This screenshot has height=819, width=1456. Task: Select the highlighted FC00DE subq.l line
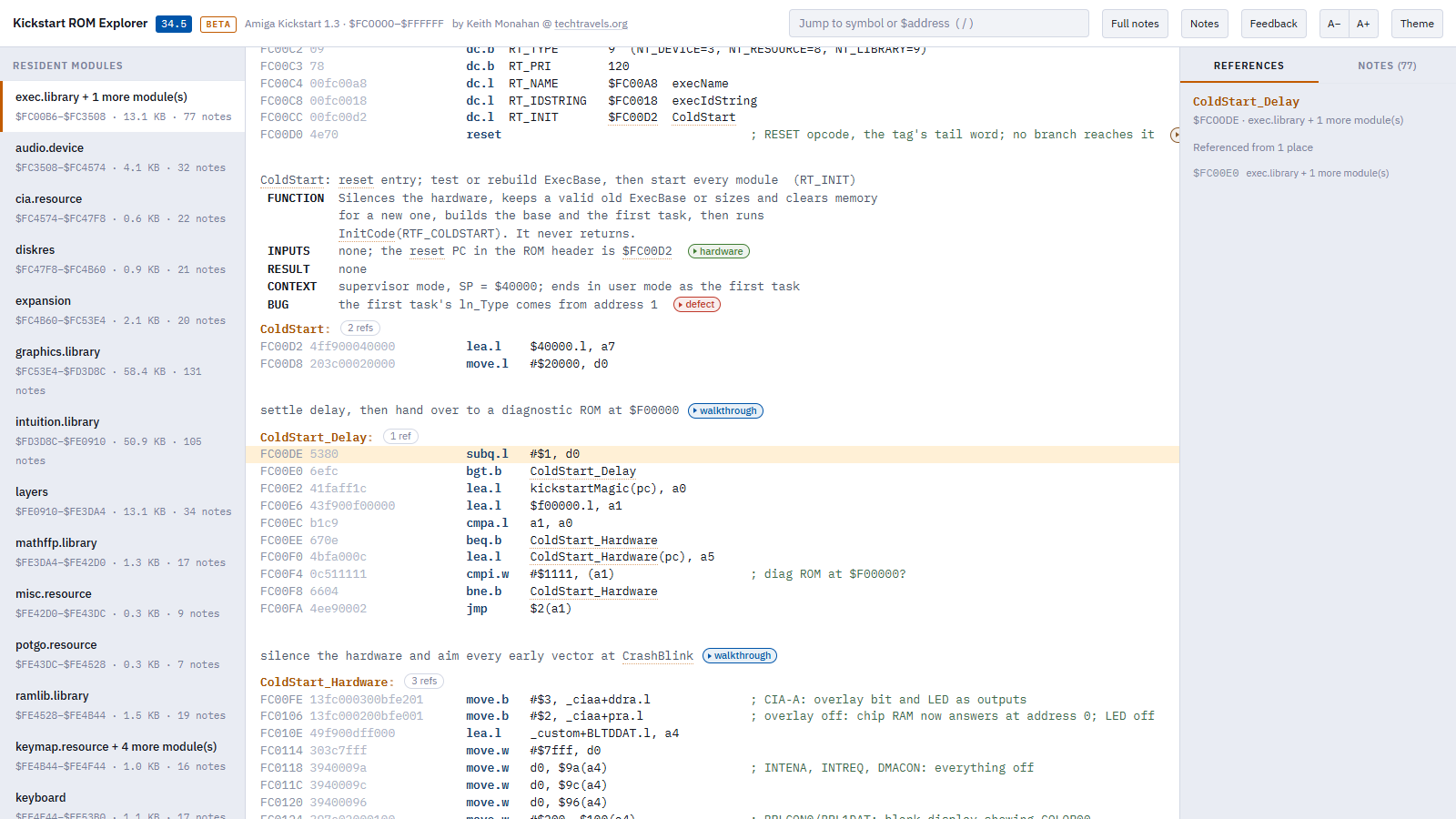[713, 454]
